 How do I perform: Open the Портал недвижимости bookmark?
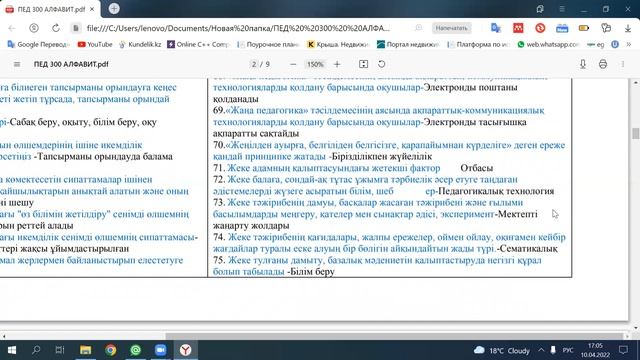click(408, 44)
